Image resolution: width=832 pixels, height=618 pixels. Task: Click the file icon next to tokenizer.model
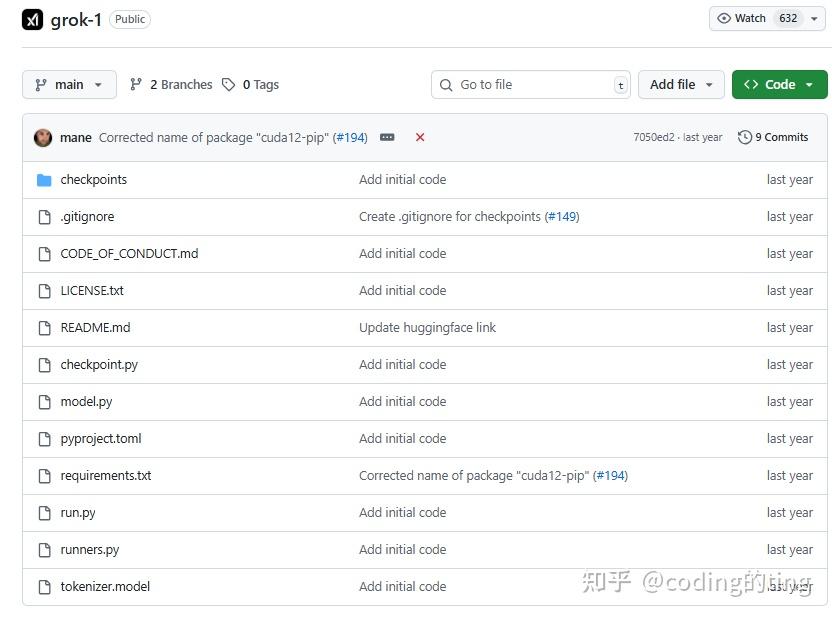point(45,587)
